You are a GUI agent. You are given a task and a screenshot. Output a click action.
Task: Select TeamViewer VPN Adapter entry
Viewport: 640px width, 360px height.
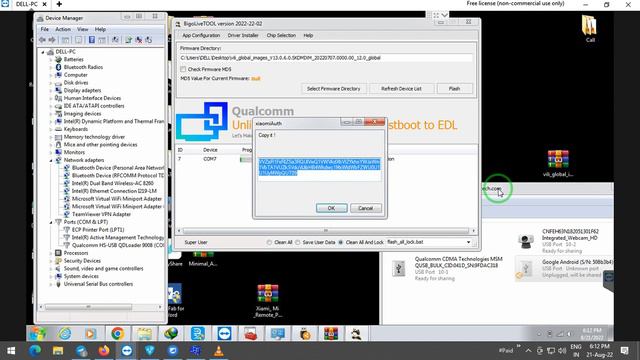click(x=101, y=214)
